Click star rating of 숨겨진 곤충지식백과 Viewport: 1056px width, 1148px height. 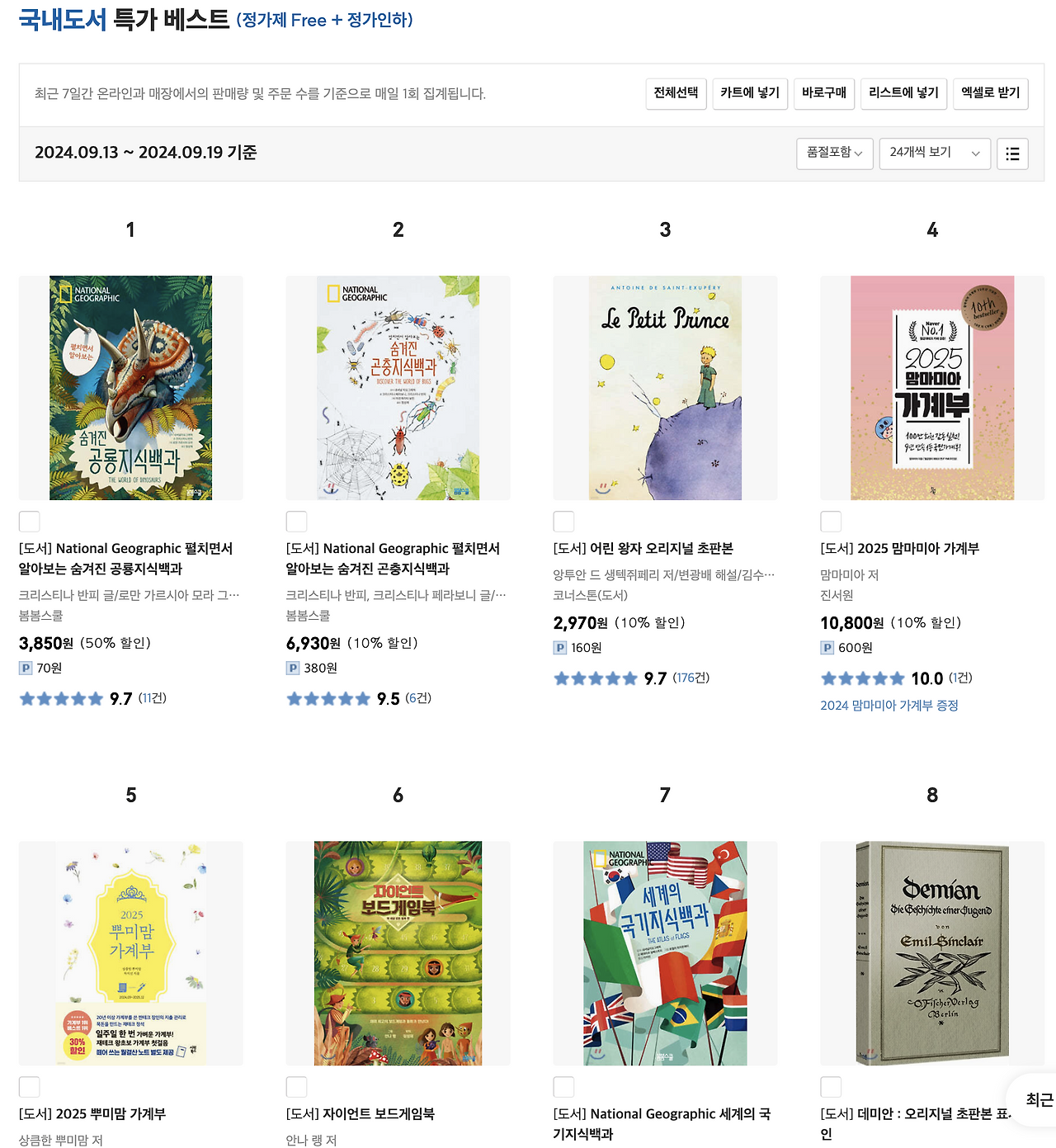(328, 699)
